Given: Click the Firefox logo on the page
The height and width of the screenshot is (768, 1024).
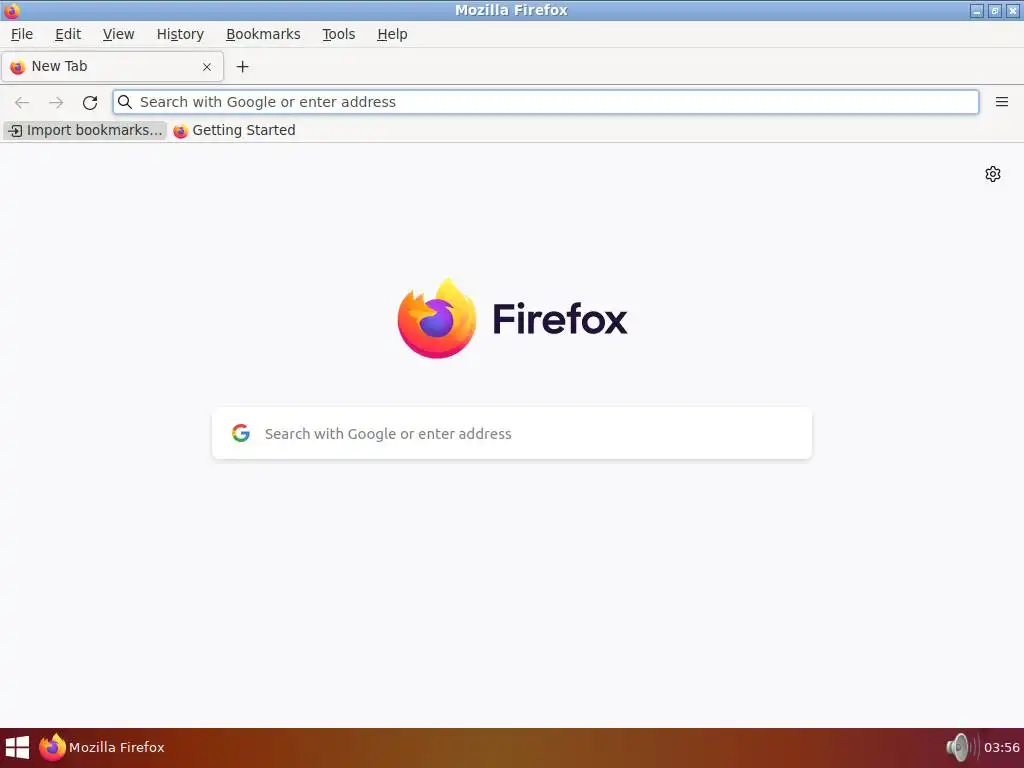Looking at the screenshot, I should 437,318.
